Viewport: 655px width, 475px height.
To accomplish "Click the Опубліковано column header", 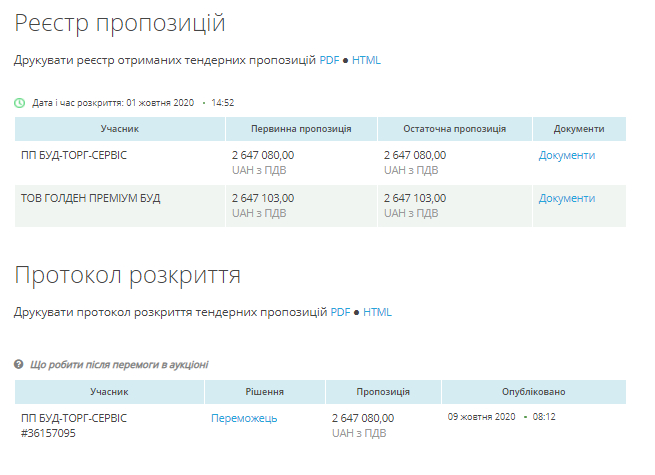I will [x=533, y=392].
